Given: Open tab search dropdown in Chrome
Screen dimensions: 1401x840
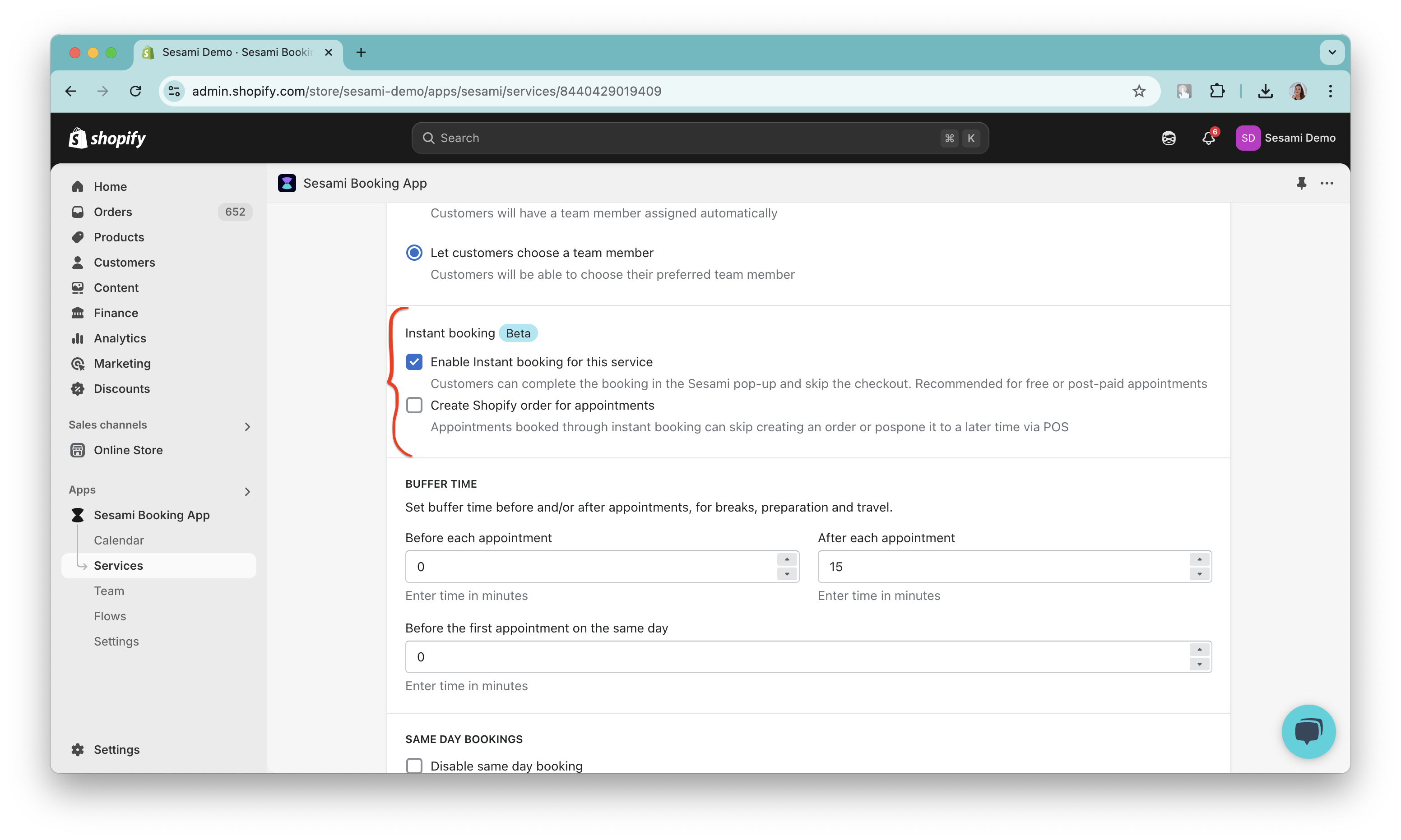Looking at the screenshot, I should (1332, 53).
